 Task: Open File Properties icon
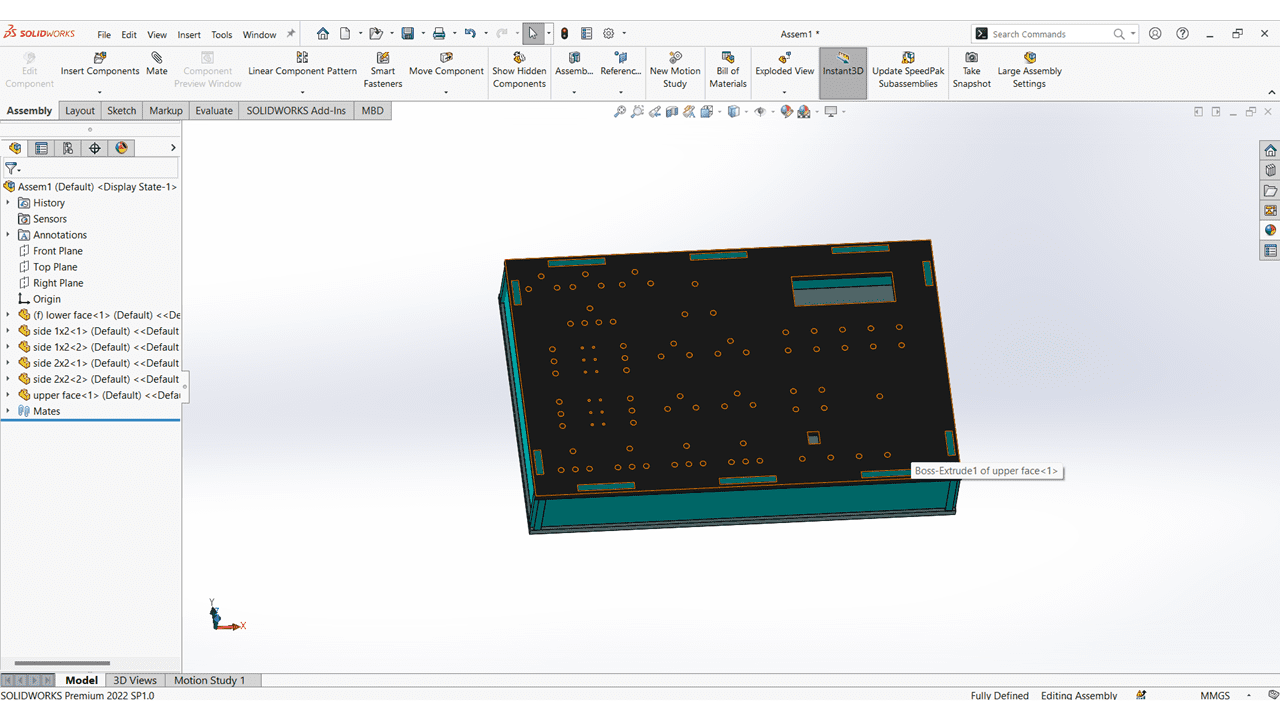(x=587, y=33)
